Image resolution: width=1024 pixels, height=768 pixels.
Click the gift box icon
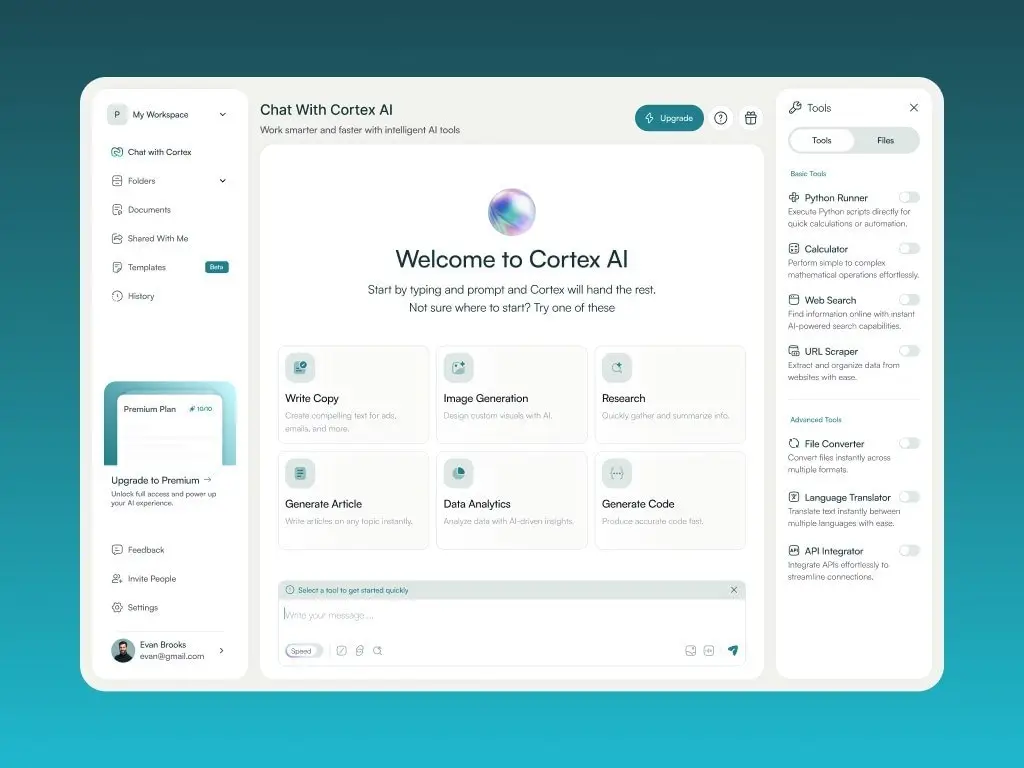(x=751, y=118)
